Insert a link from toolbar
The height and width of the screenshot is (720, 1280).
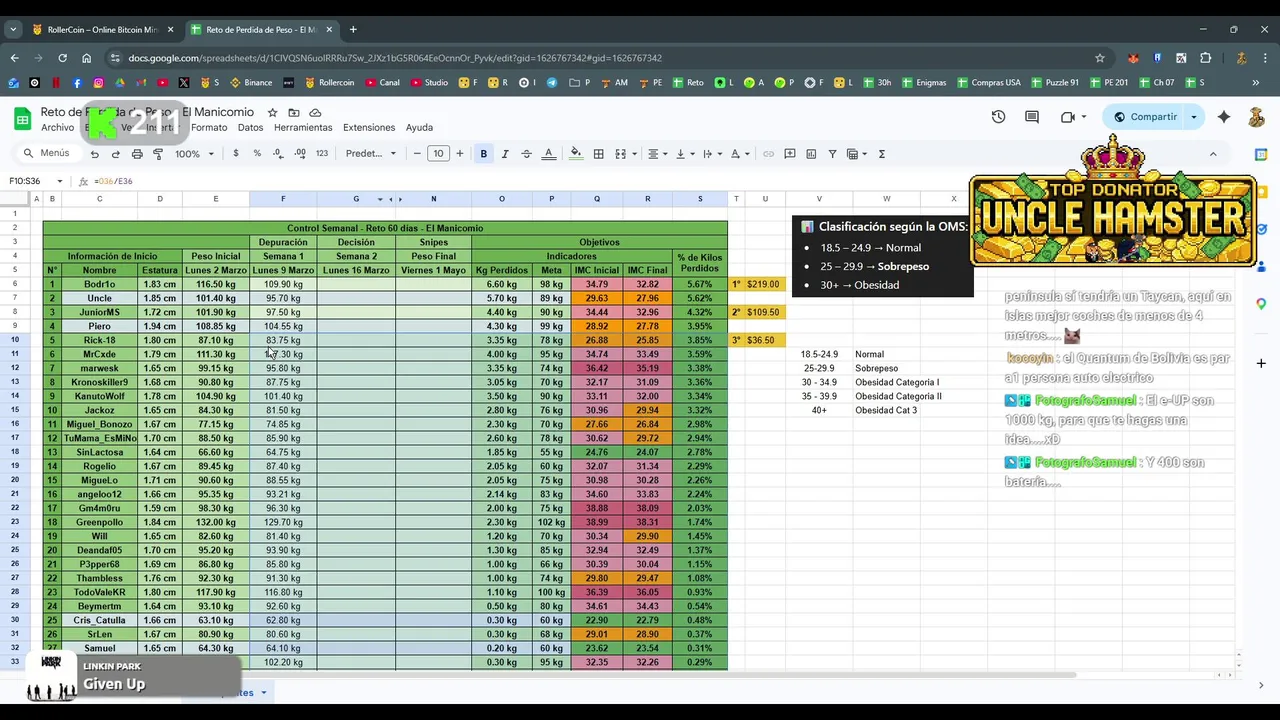tap(768, 154)
